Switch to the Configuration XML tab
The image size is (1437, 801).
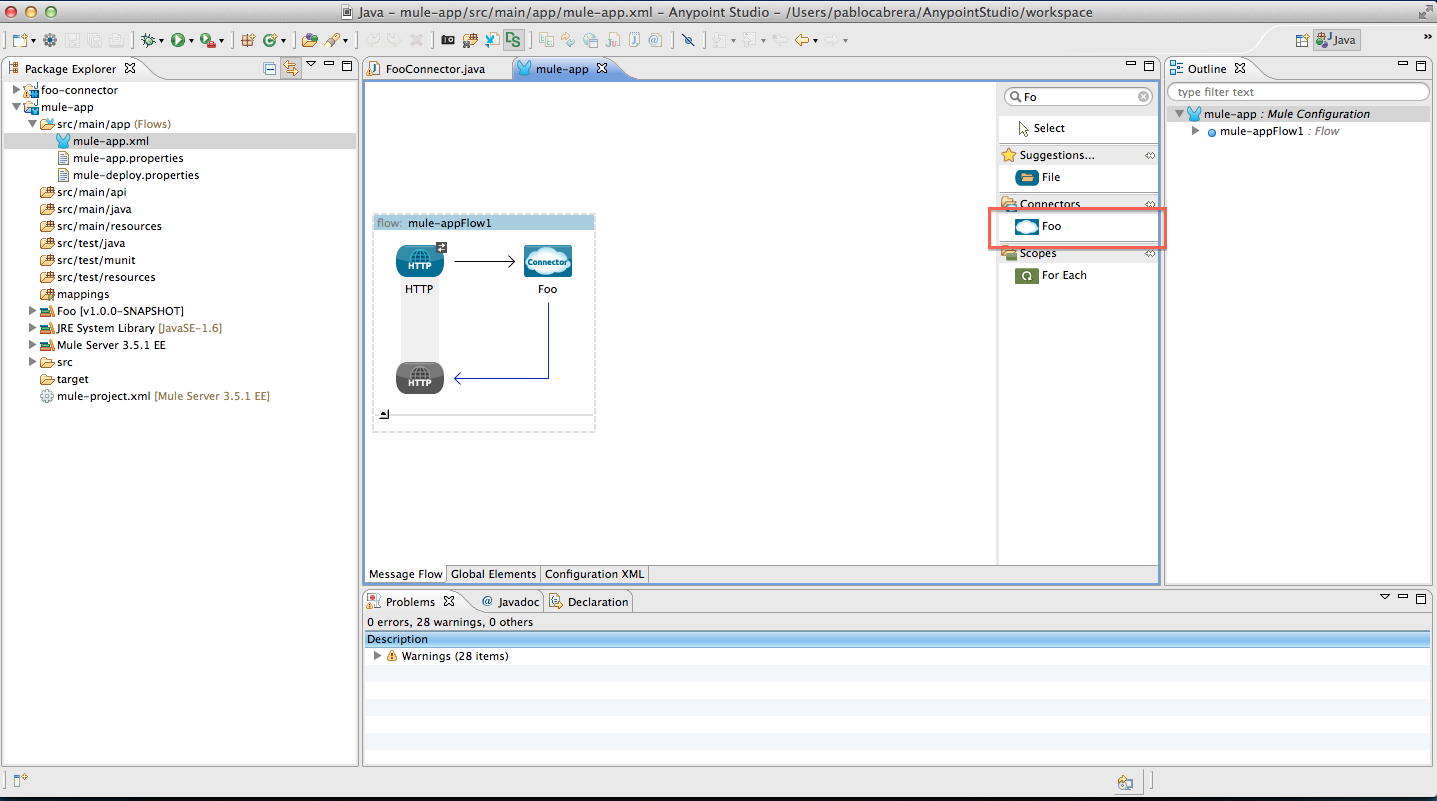pyautogui.click(x=594, y=574)
